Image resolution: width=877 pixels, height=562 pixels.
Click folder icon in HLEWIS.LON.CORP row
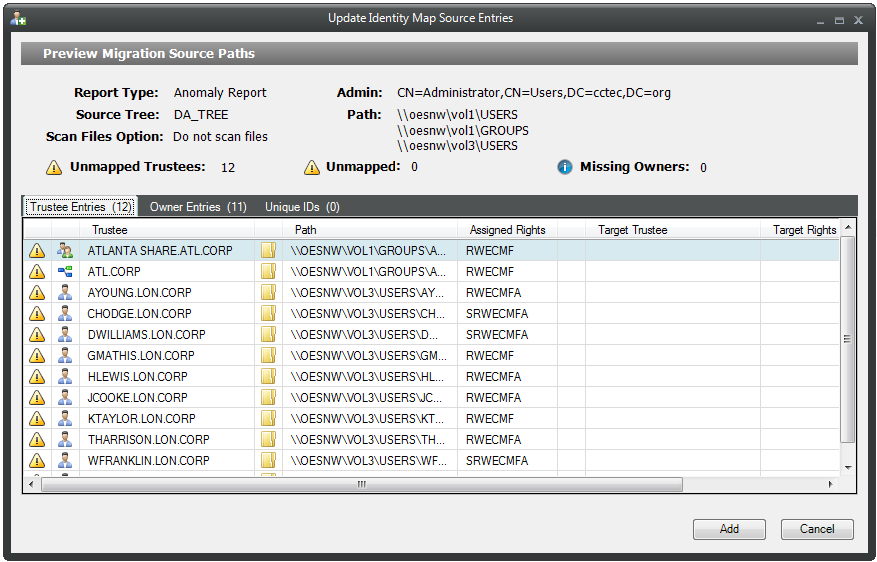coord(268,376)
